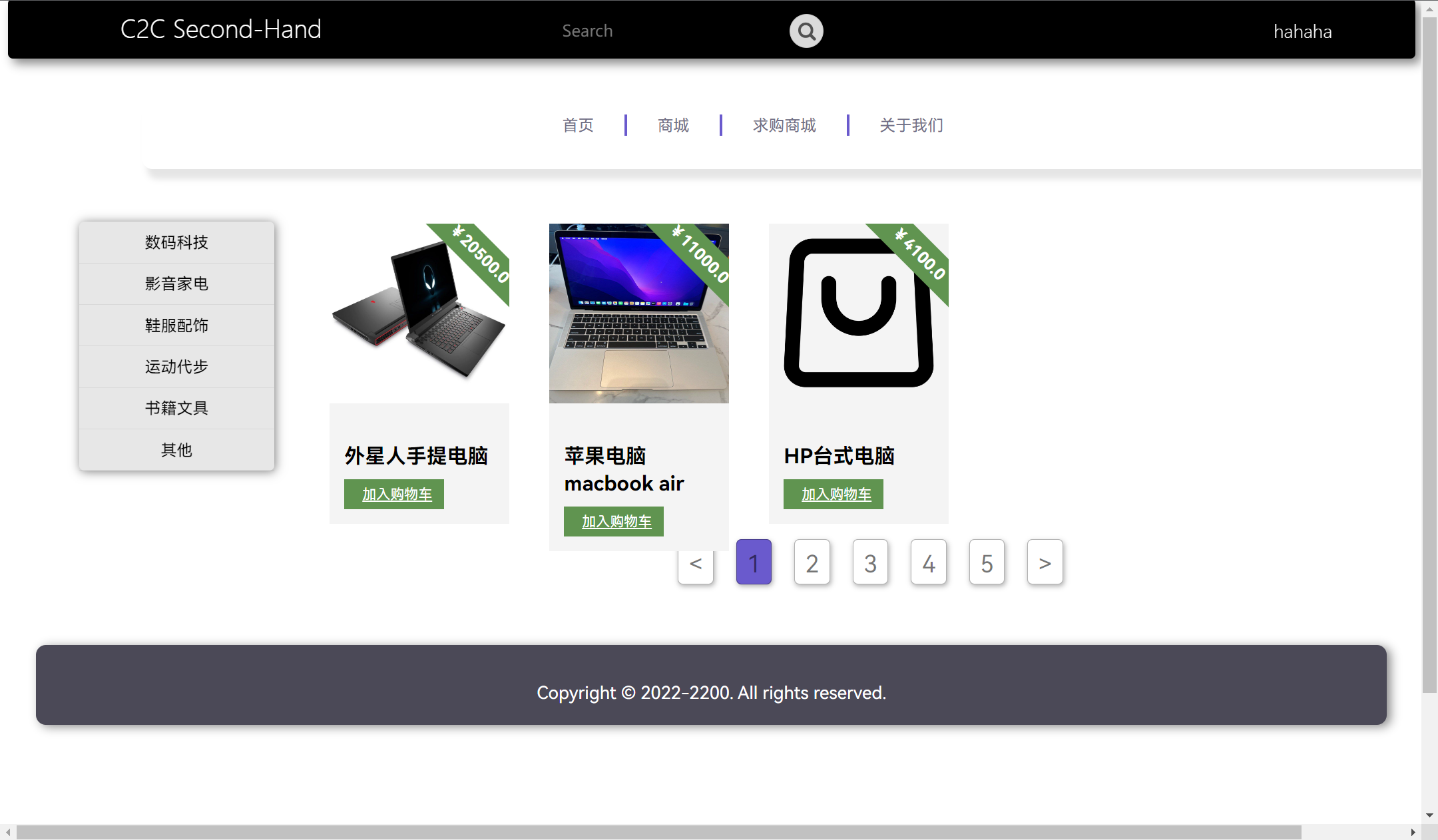Click the 外星人手提电脑 product title
The height and width of the screenshot is (840, 1438).
pos(416,456)
